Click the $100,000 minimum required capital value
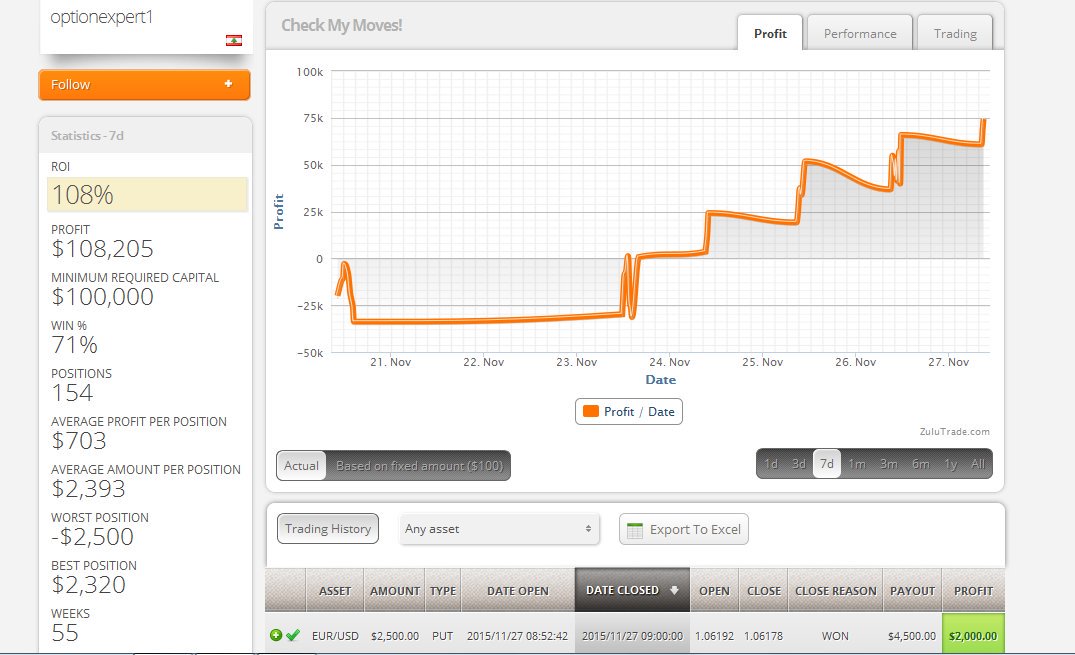 pos(102,296)
